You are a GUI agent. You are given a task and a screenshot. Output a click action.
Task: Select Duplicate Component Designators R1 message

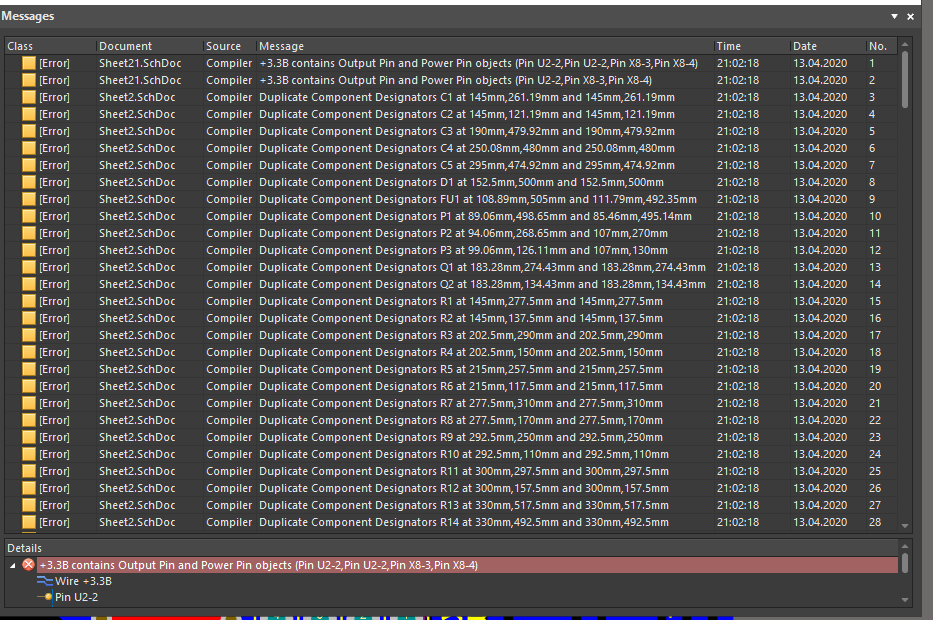[x=452, y=301]
